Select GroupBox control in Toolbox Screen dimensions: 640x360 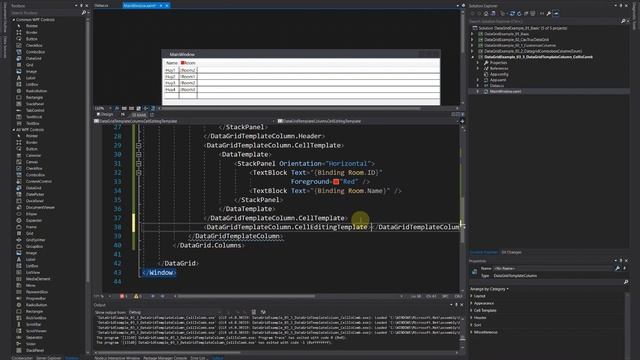[34, 247]
